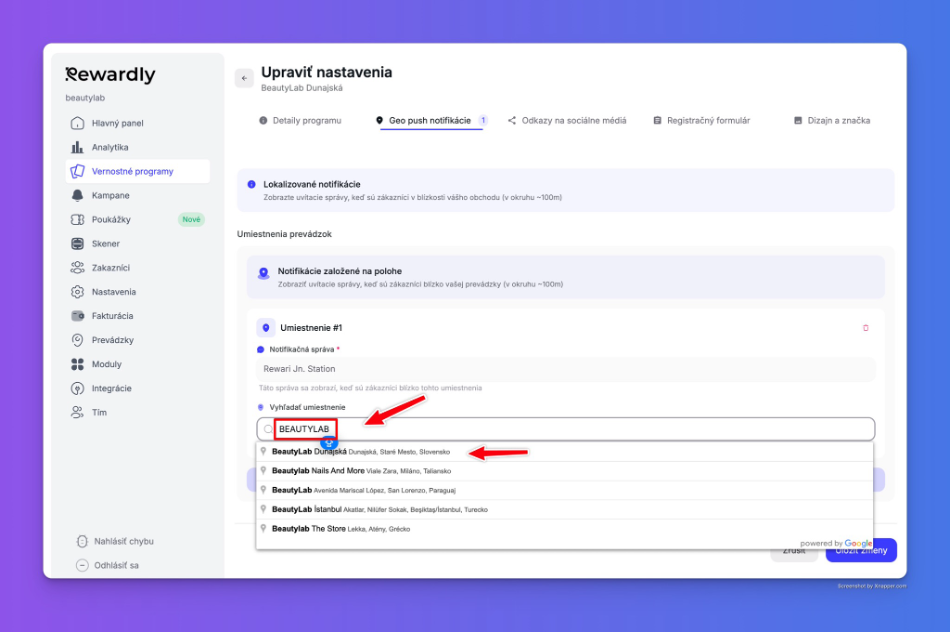Open Hlavný panel from the sidebar
Image resolution: width=950 pixels, height=632 pixels.
click(138, 123)
